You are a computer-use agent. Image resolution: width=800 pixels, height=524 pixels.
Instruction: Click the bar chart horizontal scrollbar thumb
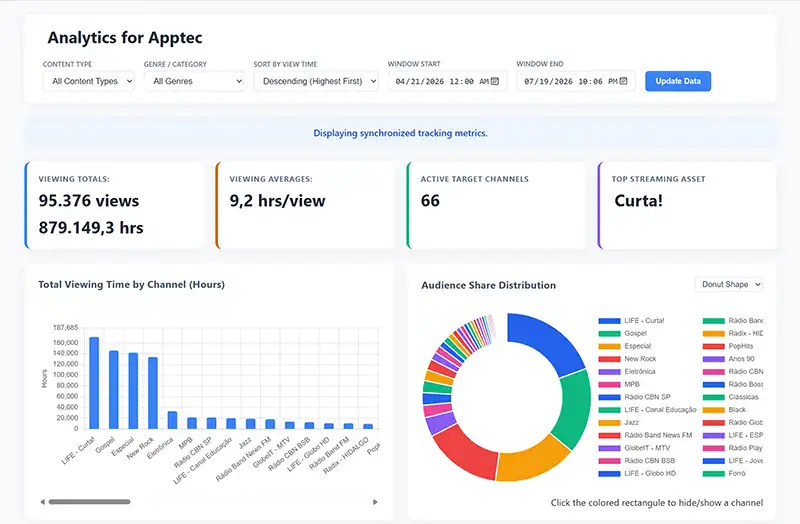tap(89, 502)
